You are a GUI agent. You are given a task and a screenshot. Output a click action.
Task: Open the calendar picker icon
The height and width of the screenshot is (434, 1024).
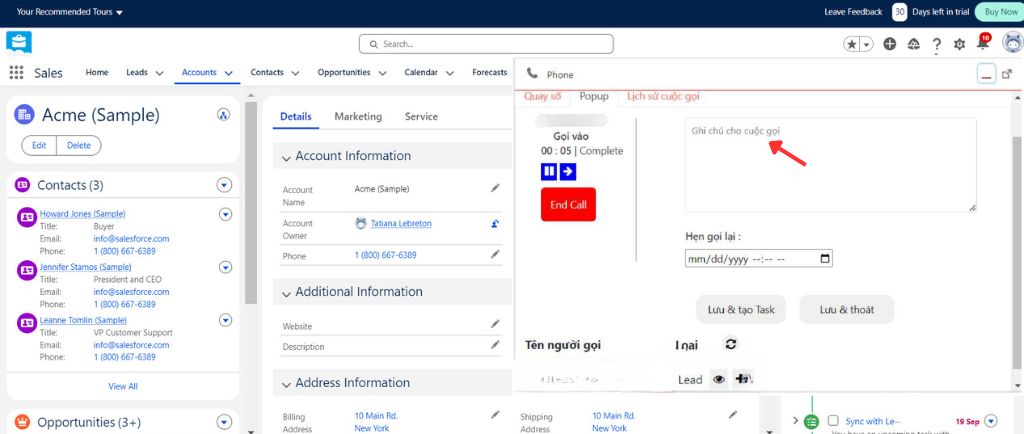tap(825, 259)
